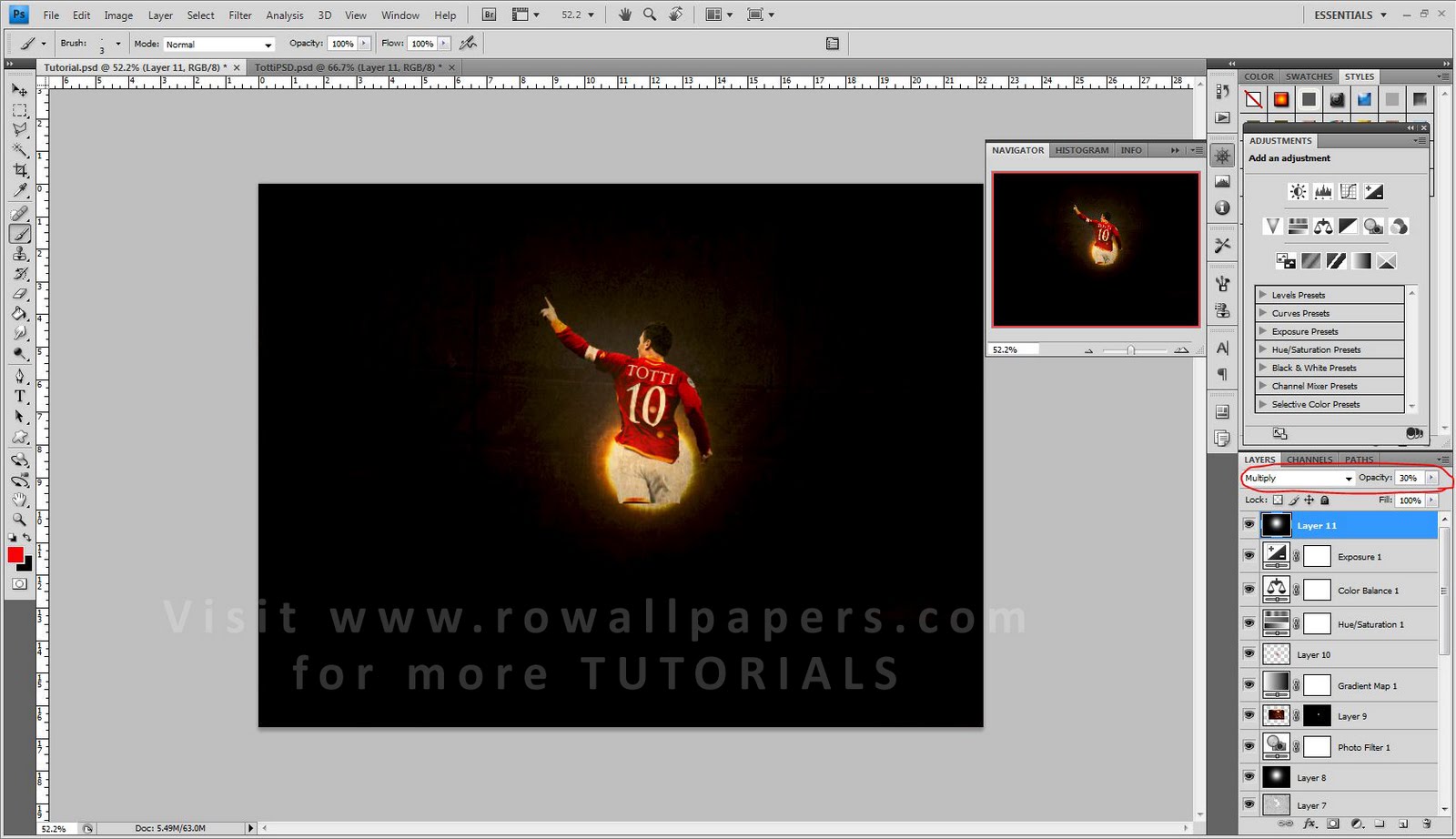This screenshot has width=1456, height=839.
Task: Select the Rectangular Marquee tool
Action: [x=19, y=110]
